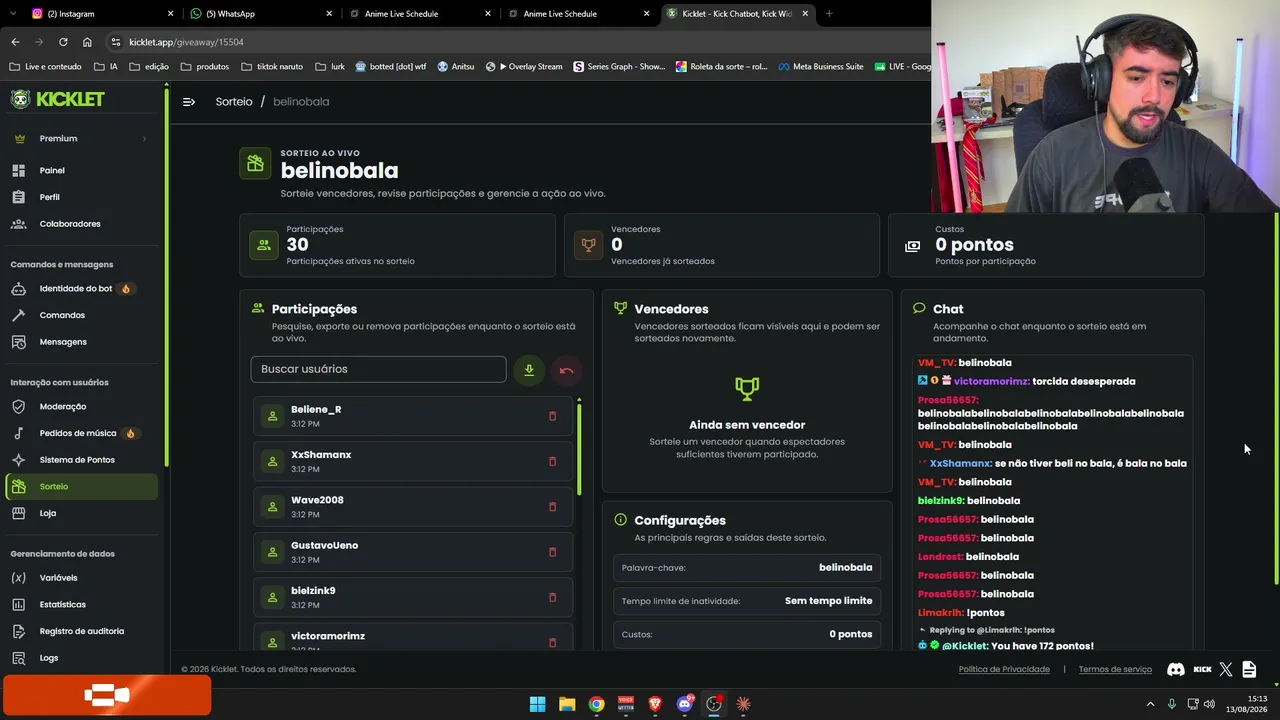Switch to the WhatsApp browser tab
Image resolution: width=1280 pixels, height=720 pixels.
[261, 14]
